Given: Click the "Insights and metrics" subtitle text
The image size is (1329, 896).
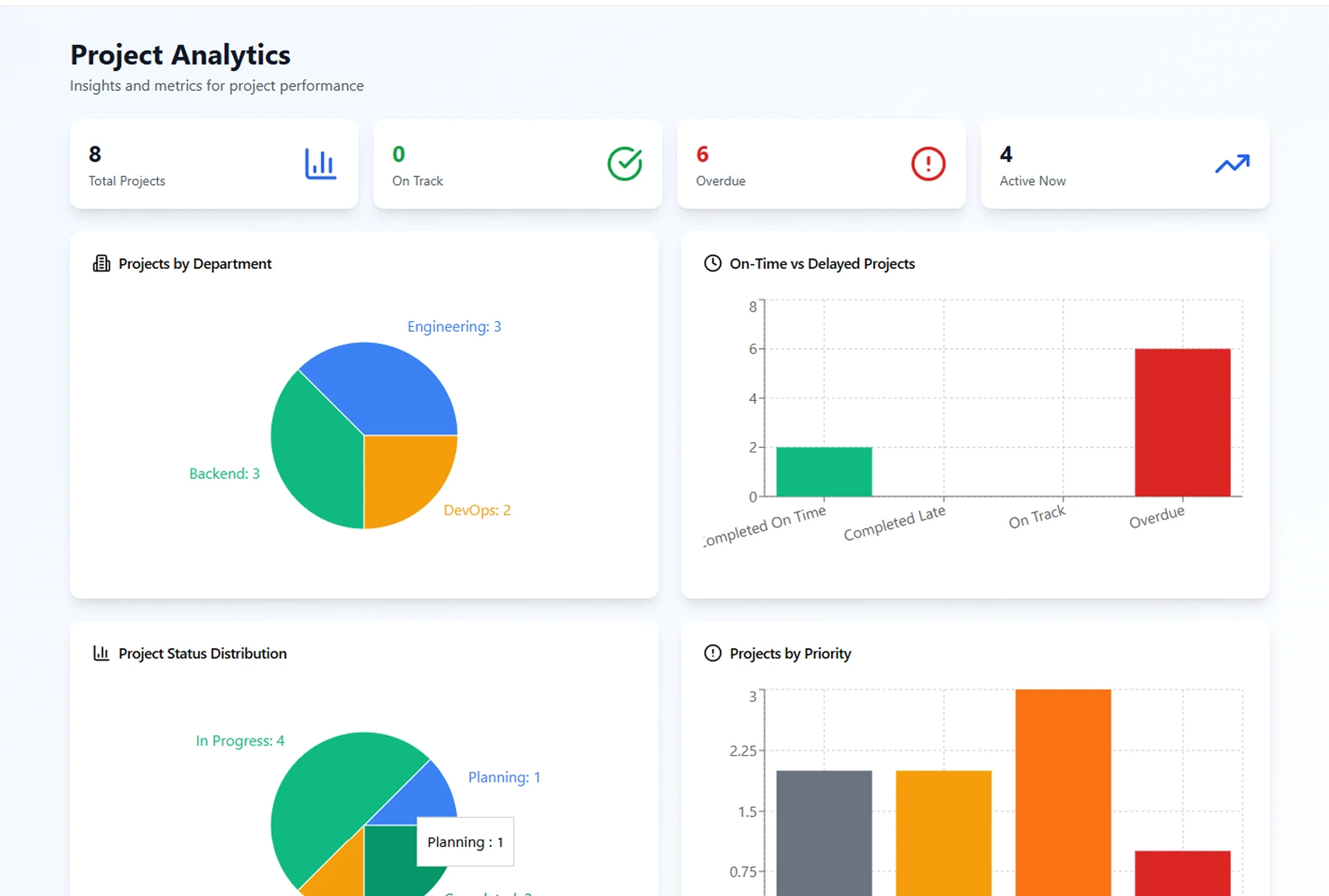Looking at the screenshot, I should (x=217, y=85).
